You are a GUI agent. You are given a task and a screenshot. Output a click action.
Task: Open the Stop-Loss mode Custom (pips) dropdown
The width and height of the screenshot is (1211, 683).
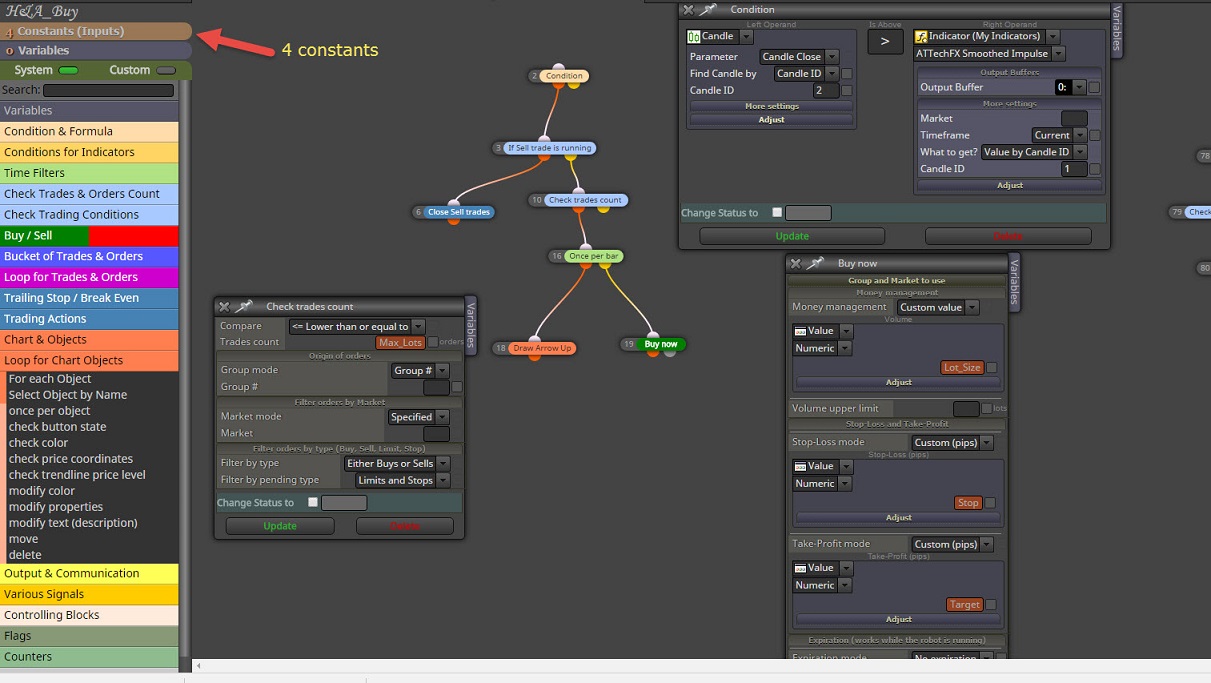pos(952,442)
